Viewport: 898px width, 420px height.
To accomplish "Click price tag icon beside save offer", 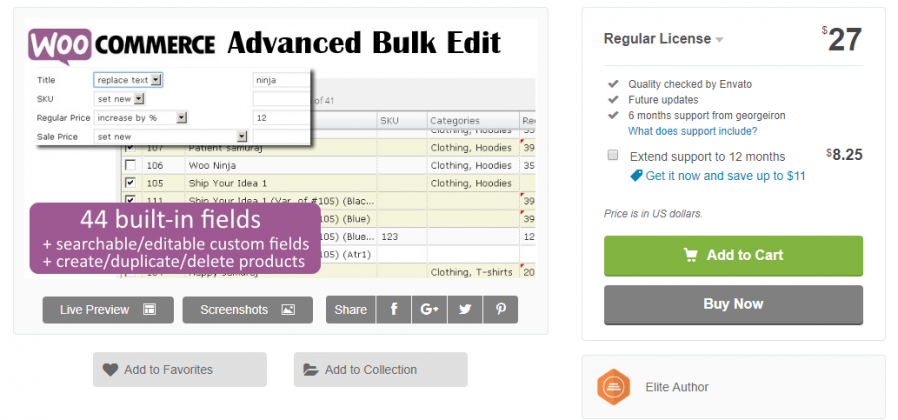I will click(636, 176).
